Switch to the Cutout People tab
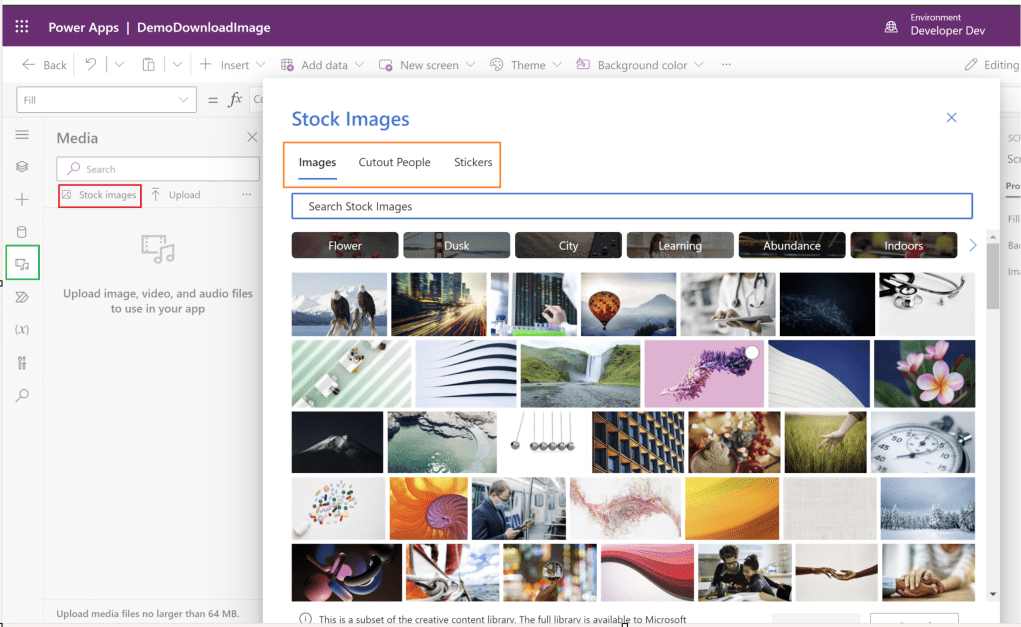Image resolution: width=1021 pixels, height=627 pixels. tap(394, 161)
